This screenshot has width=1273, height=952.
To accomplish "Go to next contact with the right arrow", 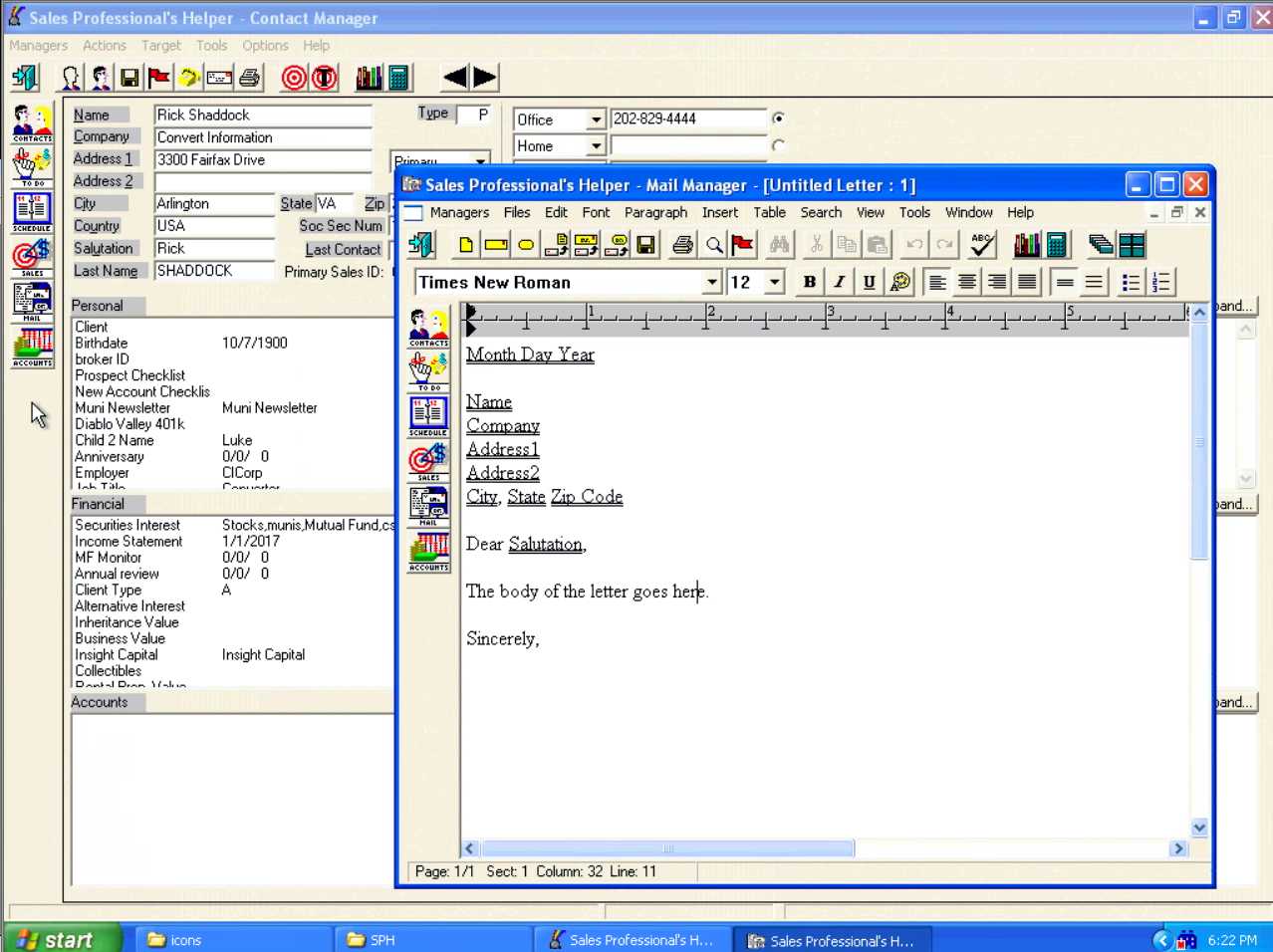I will pyautogui.click(x=485, y=78).
